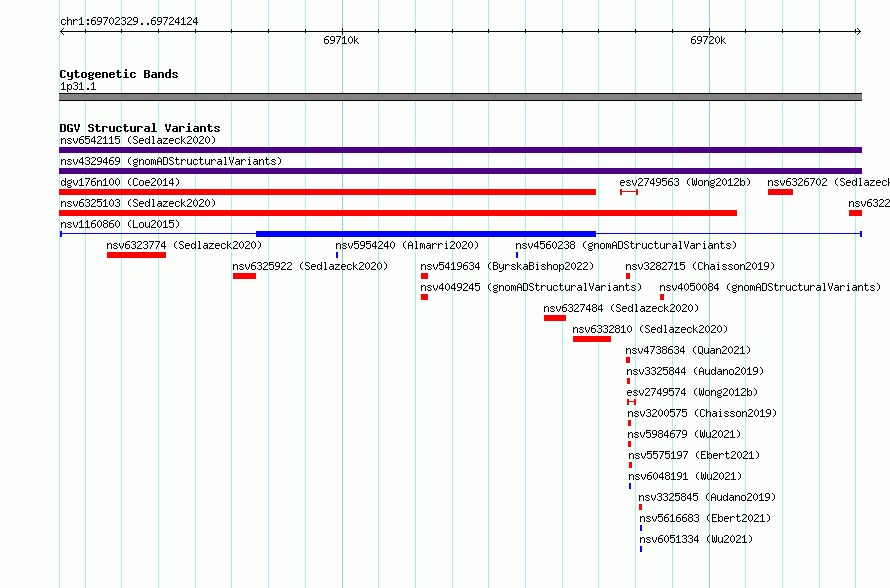The image size is (890, 588).
Task: Click the nsv6325922 (Sedlazeck2020) label
Action: click(310, 266)
